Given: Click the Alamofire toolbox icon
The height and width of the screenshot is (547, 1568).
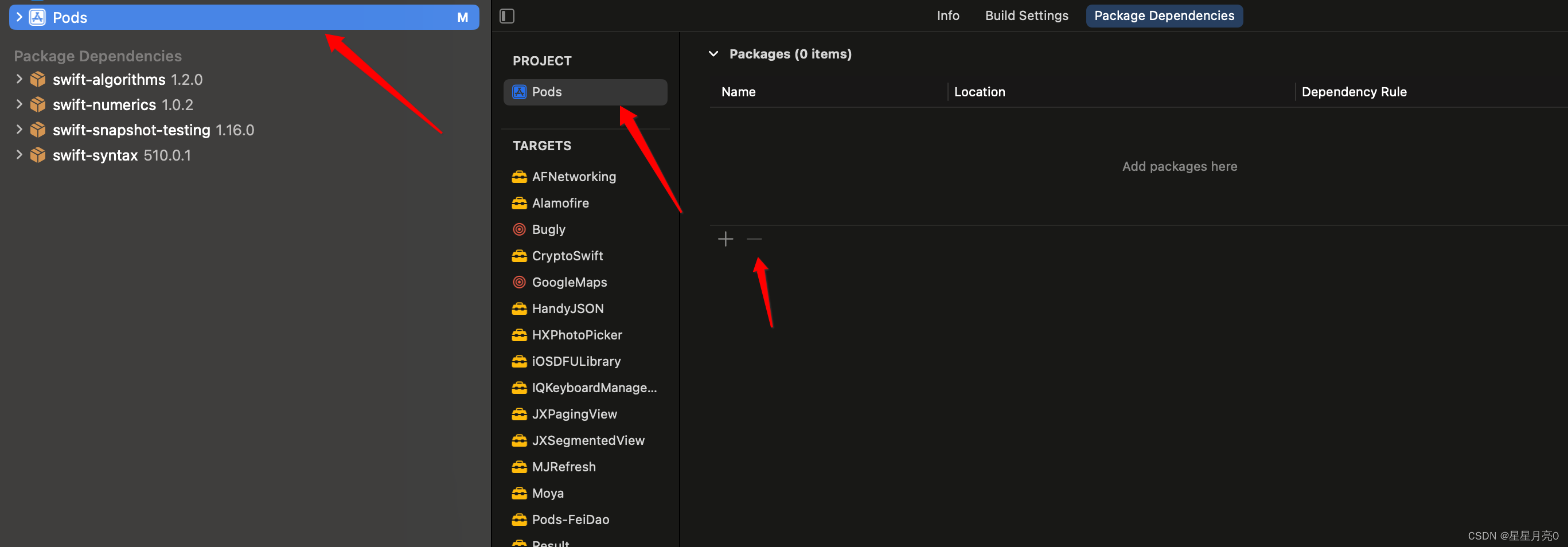Looking at the screenshot, I should click(519, 203).
